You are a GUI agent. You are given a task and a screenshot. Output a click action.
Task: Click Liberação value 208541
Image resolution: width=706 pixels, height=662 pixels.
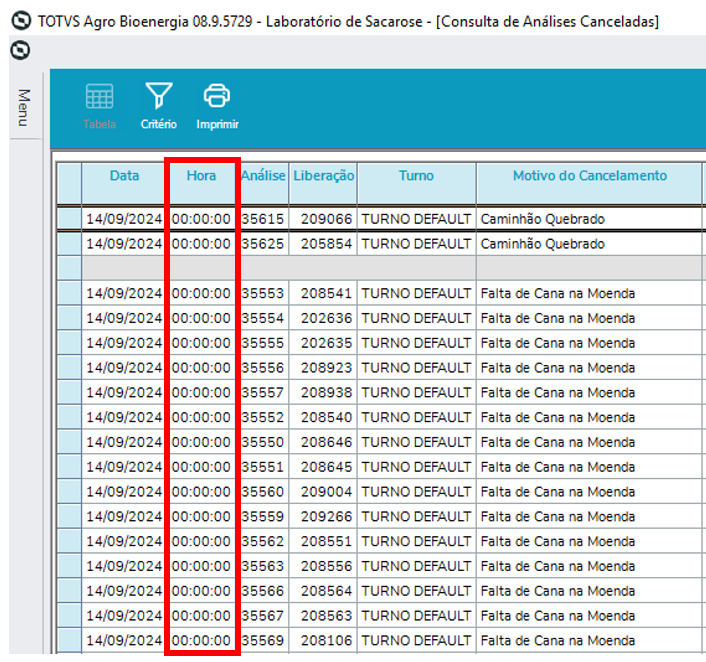click(326, 294)
